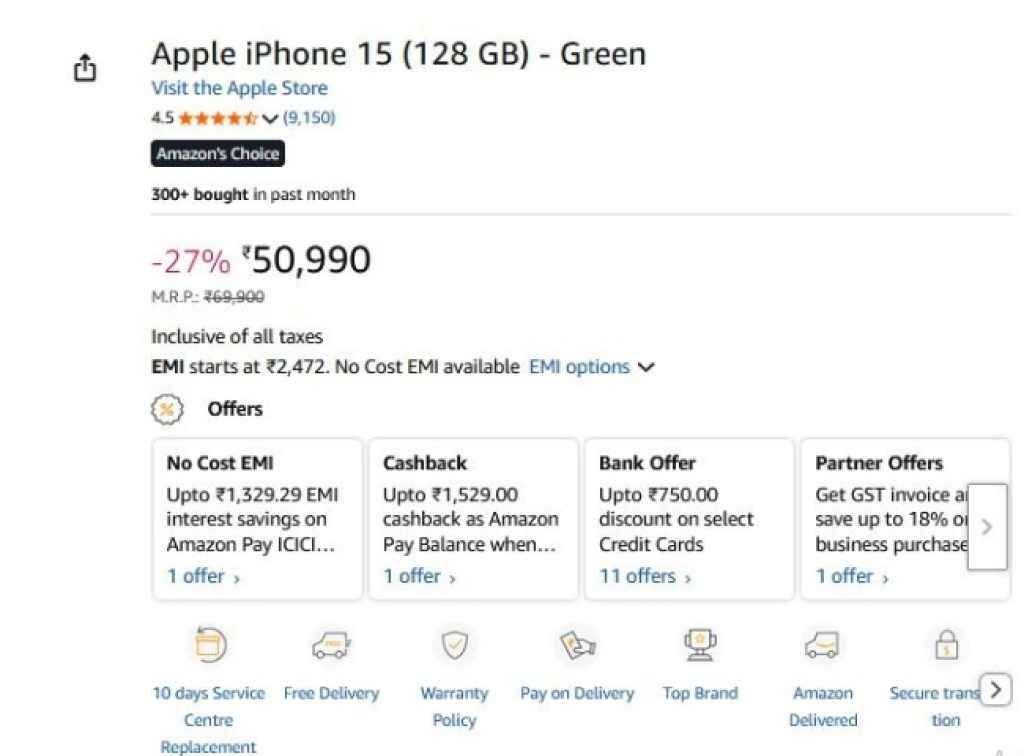Expand the EMI options dropdown

click(x=646, y=367)
